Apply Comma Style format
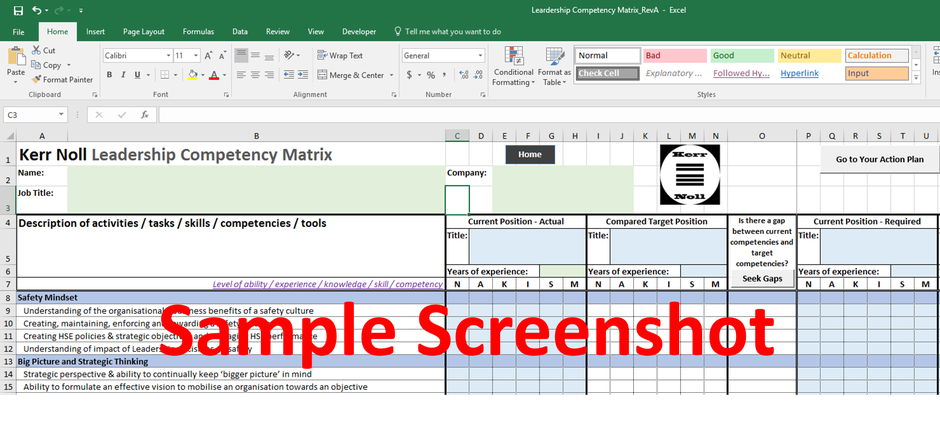The image size is (940, 423). [x=444, y=75]
